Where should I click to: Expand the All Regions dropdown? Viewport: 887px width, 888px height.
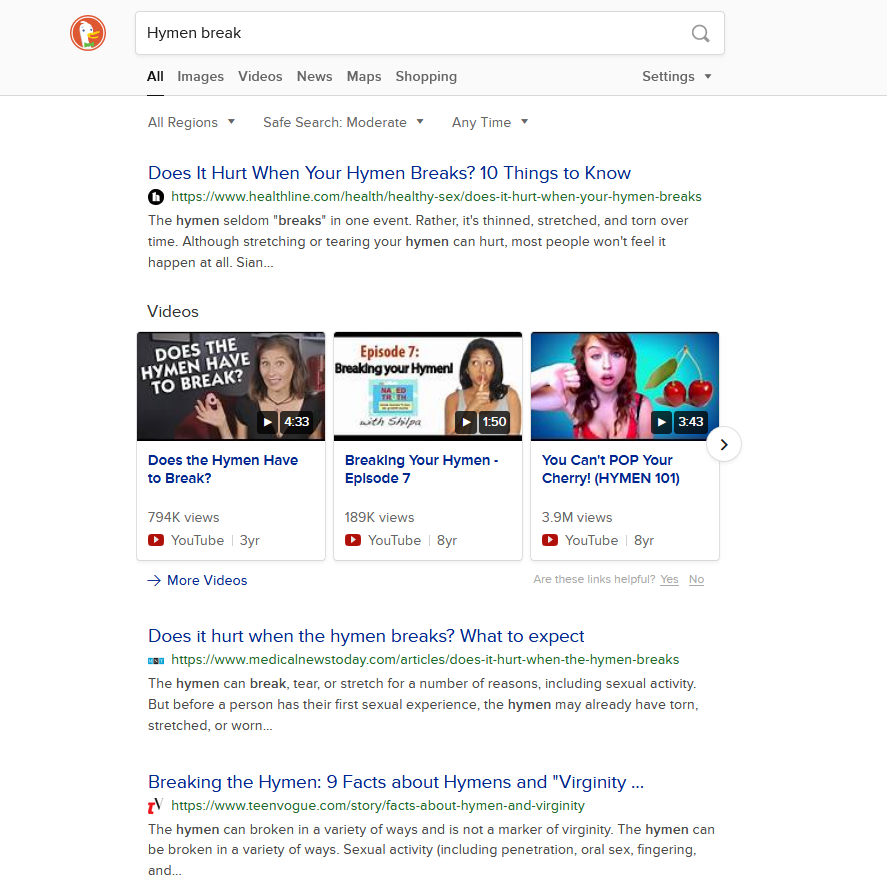click(x=191, y=122)
